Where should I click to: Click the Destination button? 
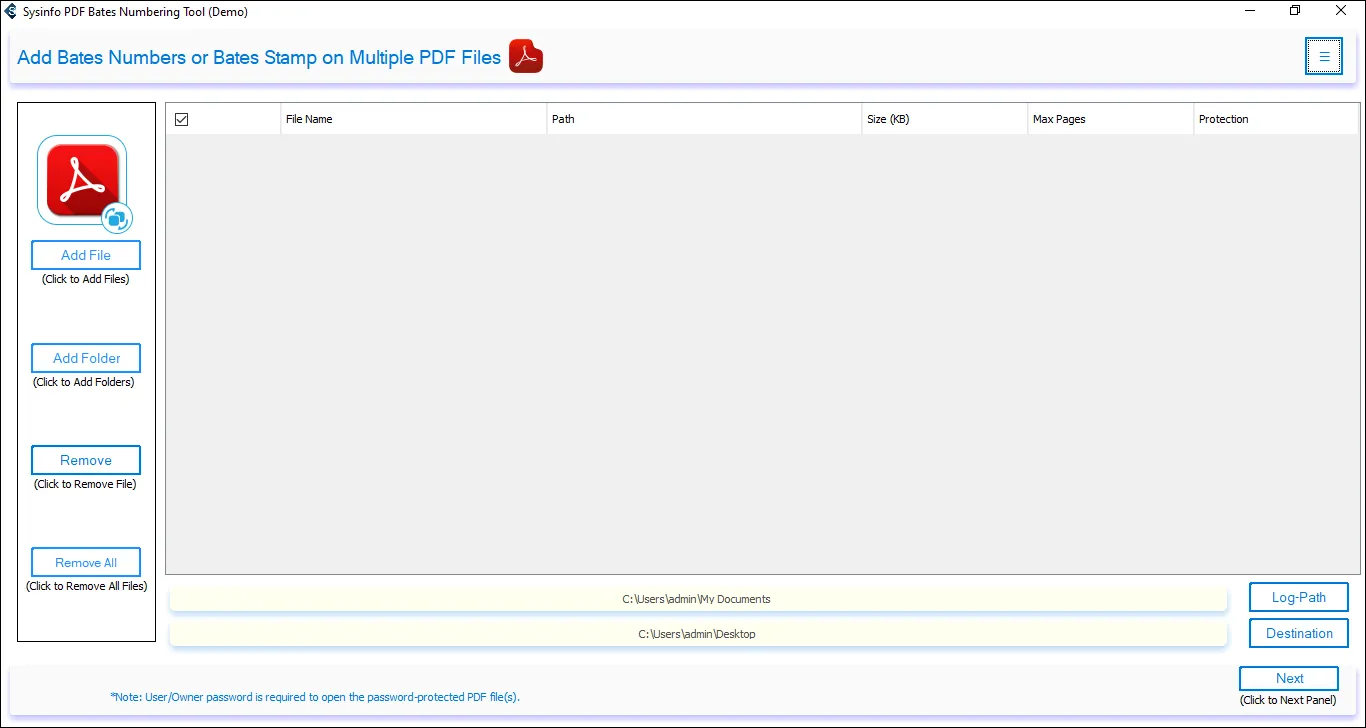(1298, 632)
